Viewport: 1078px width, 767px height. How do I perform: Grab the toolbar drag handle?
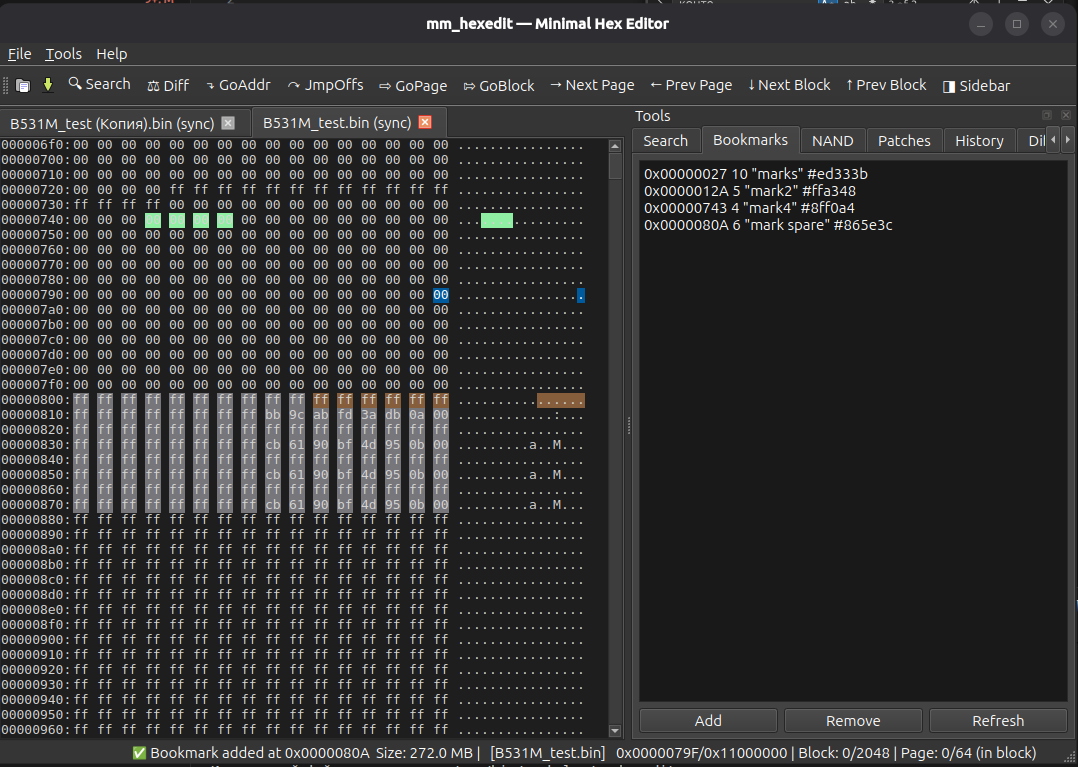coord(6,85)
